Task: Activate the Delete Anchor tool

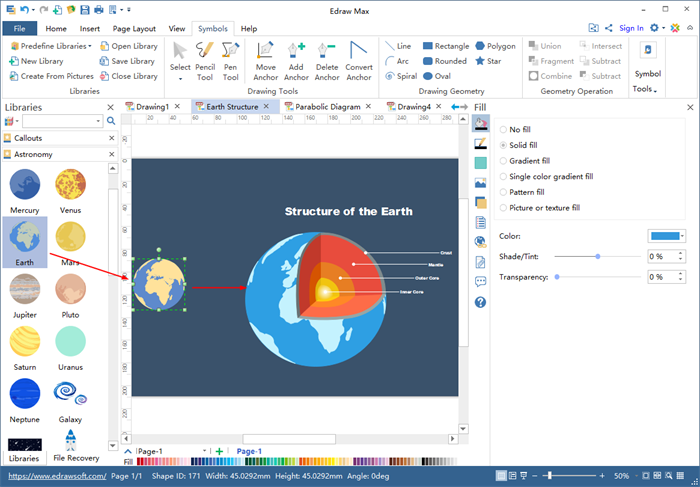Action: coord(327,61)
